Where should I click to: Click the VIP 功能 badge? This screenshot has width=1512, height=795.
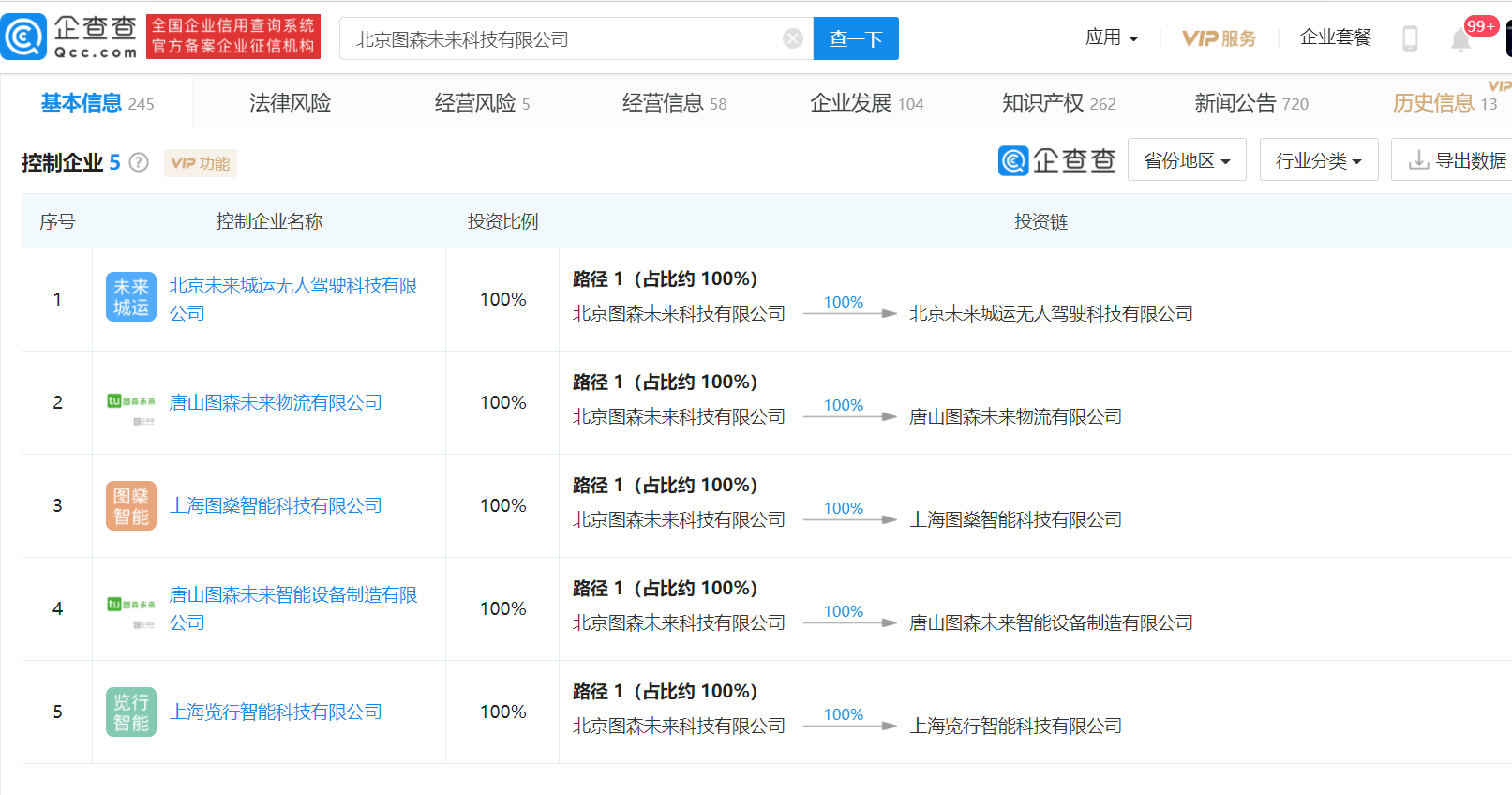click(201, 163)
